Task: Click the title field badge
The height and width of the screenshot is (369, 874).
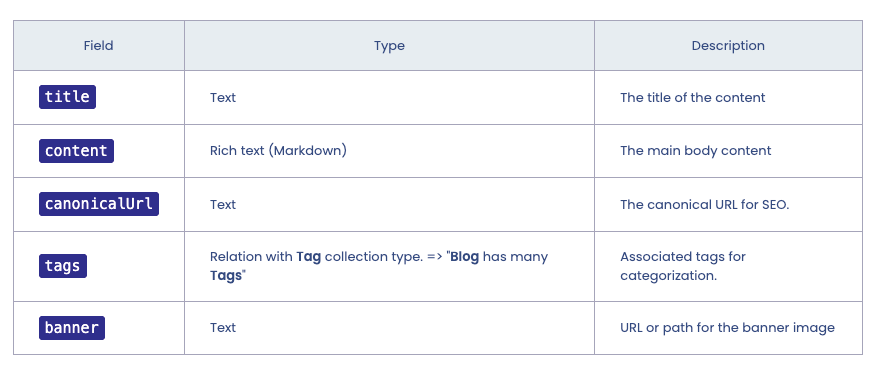Action: (67, 97)
